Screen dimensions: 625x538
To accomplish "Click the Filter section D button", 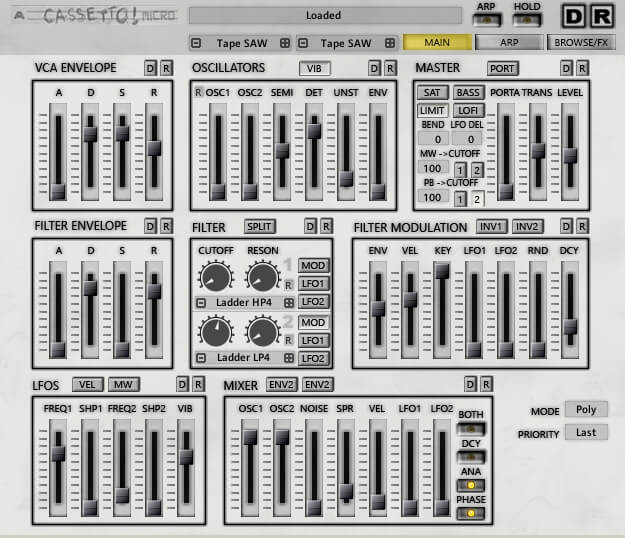I will coord(310,226).
